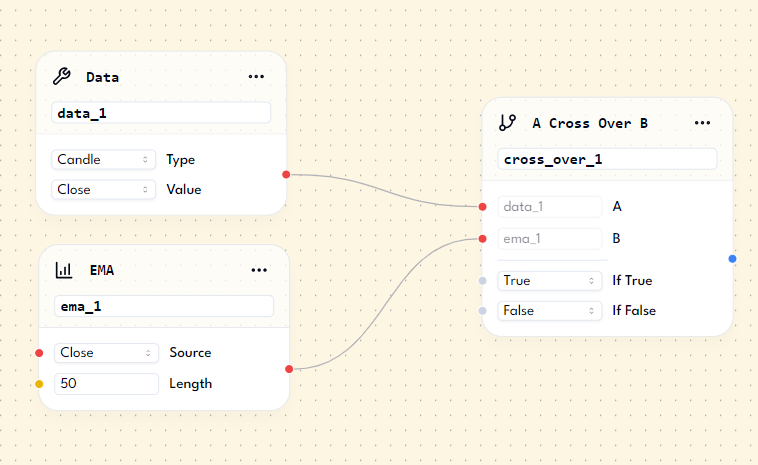Click the input port beside If True
The image size is (758, 465).
coord(482,281)
